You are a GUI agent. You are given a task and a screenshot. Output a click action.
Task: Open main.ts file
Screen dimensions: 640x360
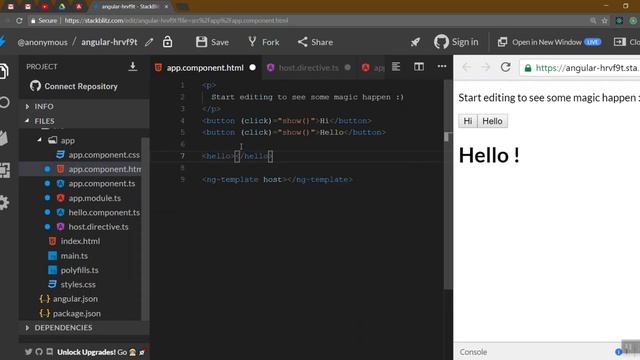click(x=74, y=256)
